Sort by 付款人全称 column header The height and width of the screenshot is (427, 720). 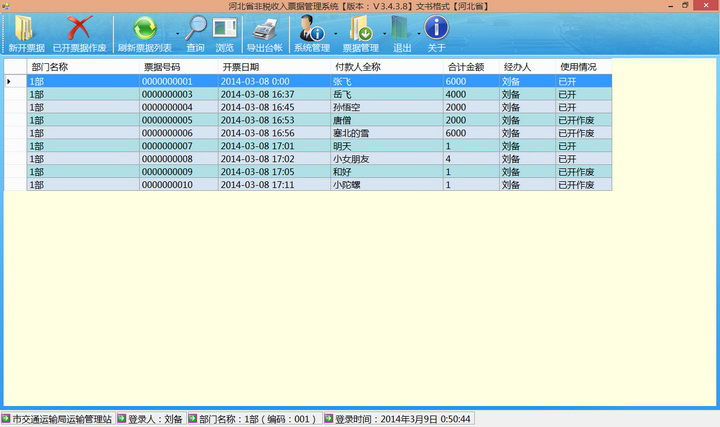tap(387, 67)
